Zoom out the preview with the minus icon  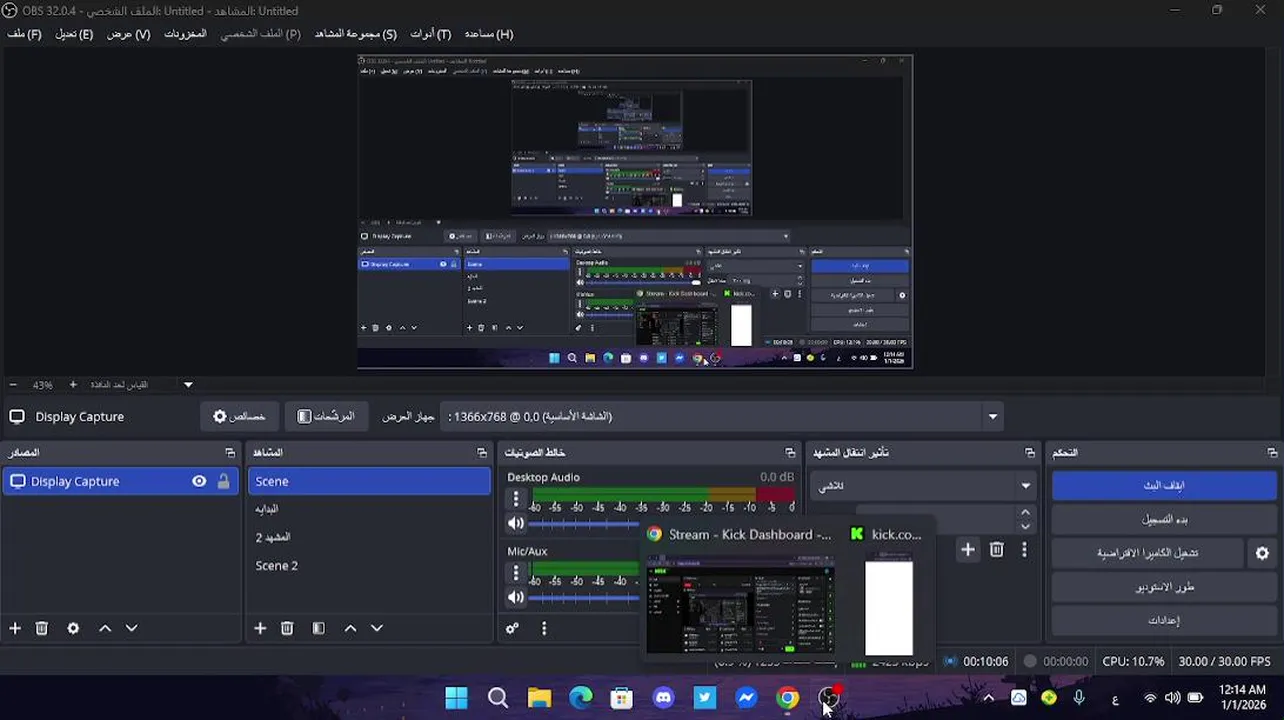(x=13, y=384)
